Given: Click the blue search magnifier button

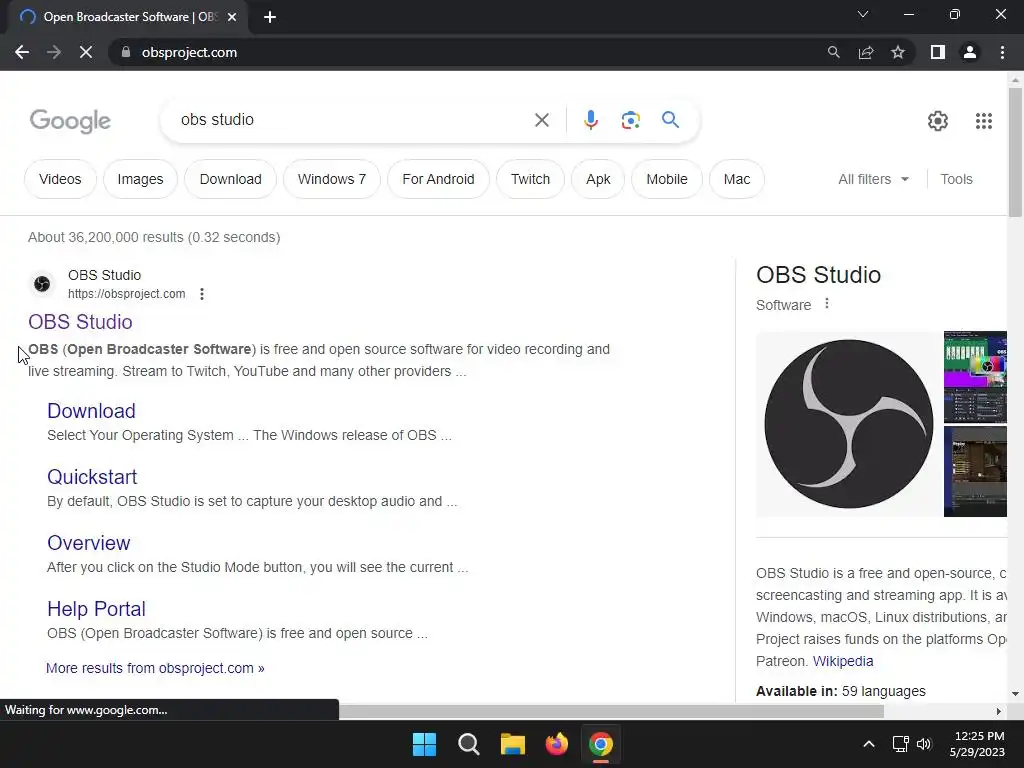Looking at the screenshot, I should (670, 120).
